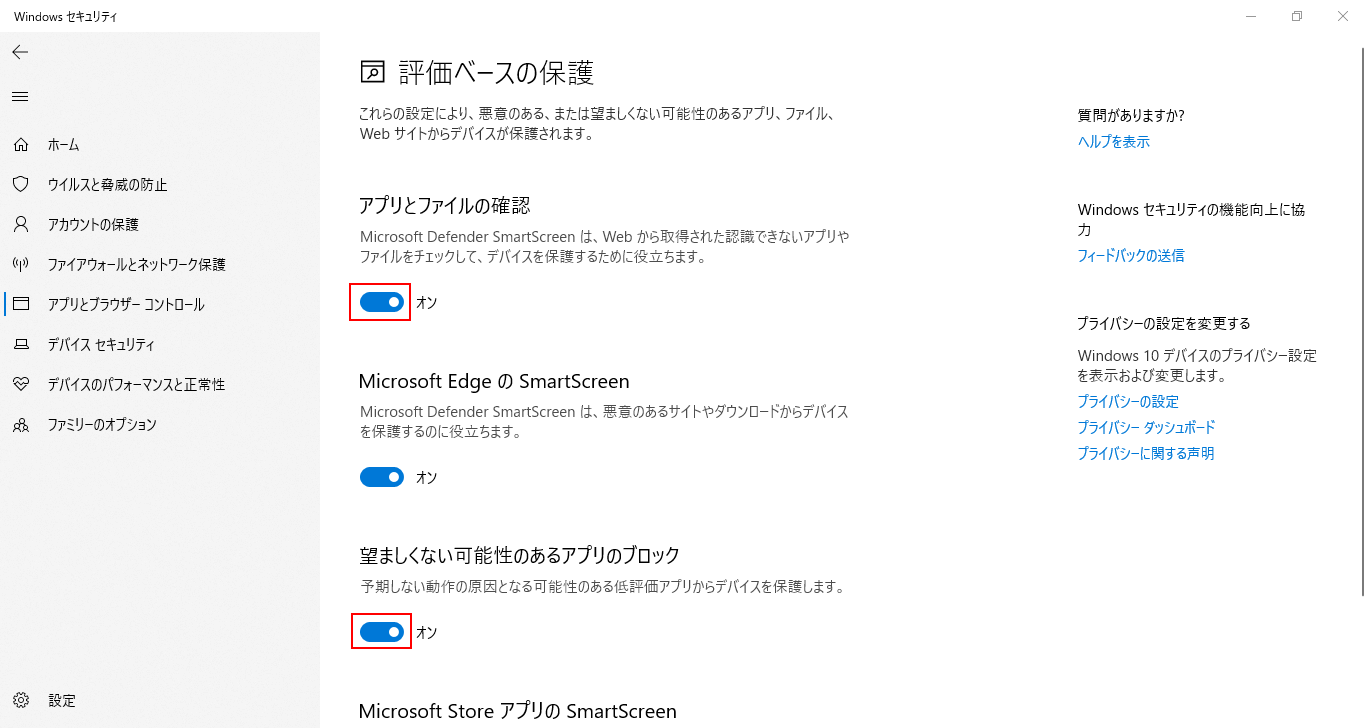The height and width of the screenshot is (728, 1366).
Task: Click the プライバシー ダッシュボード link
Action: tap(1146, 428)
